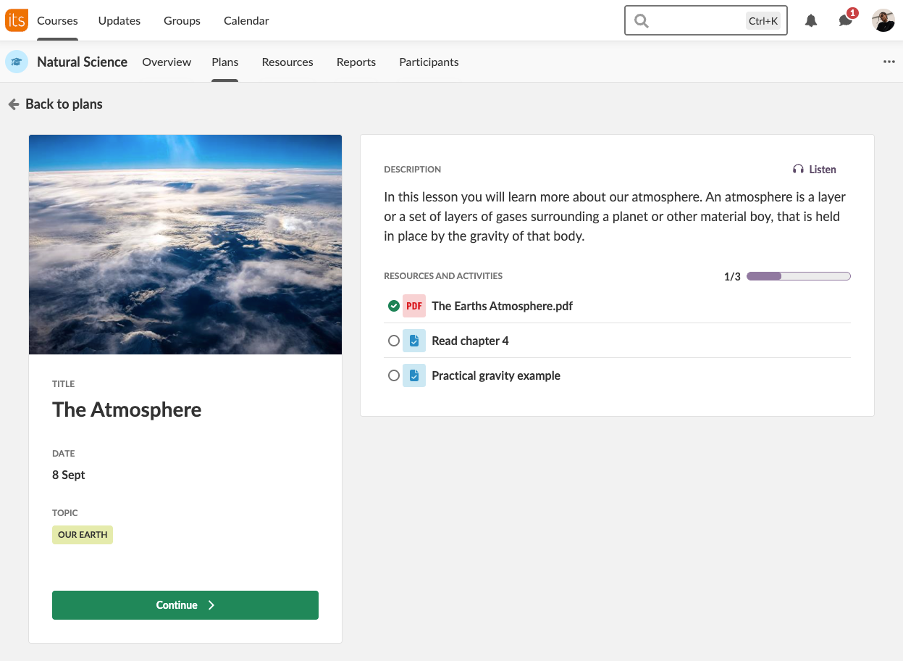Click the Ctrl+K shortcut badge
Viewport: 904px width, 662px height.
click(x=763, y=21)
